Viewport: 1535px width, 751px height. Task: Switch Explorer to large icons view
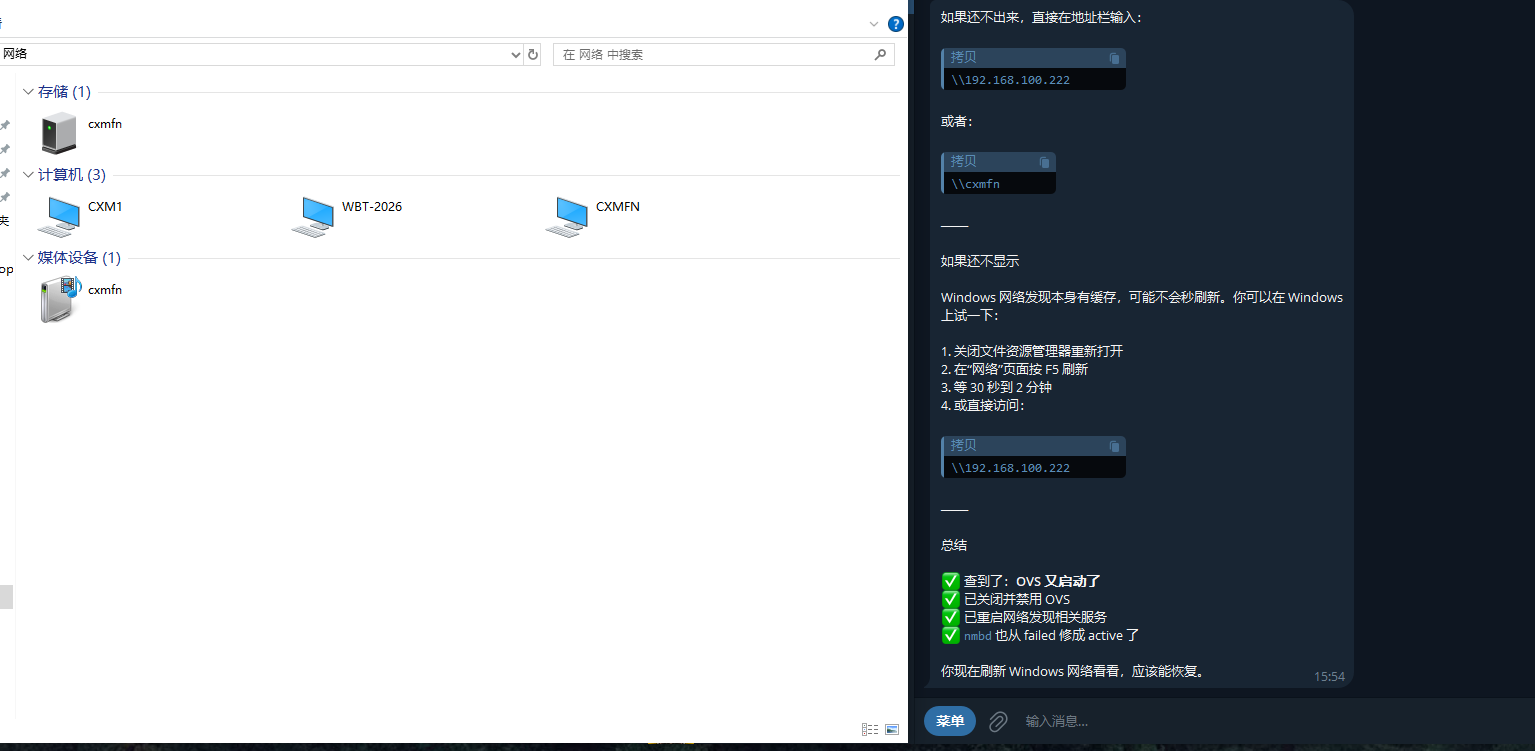click(x=892, y=730)
